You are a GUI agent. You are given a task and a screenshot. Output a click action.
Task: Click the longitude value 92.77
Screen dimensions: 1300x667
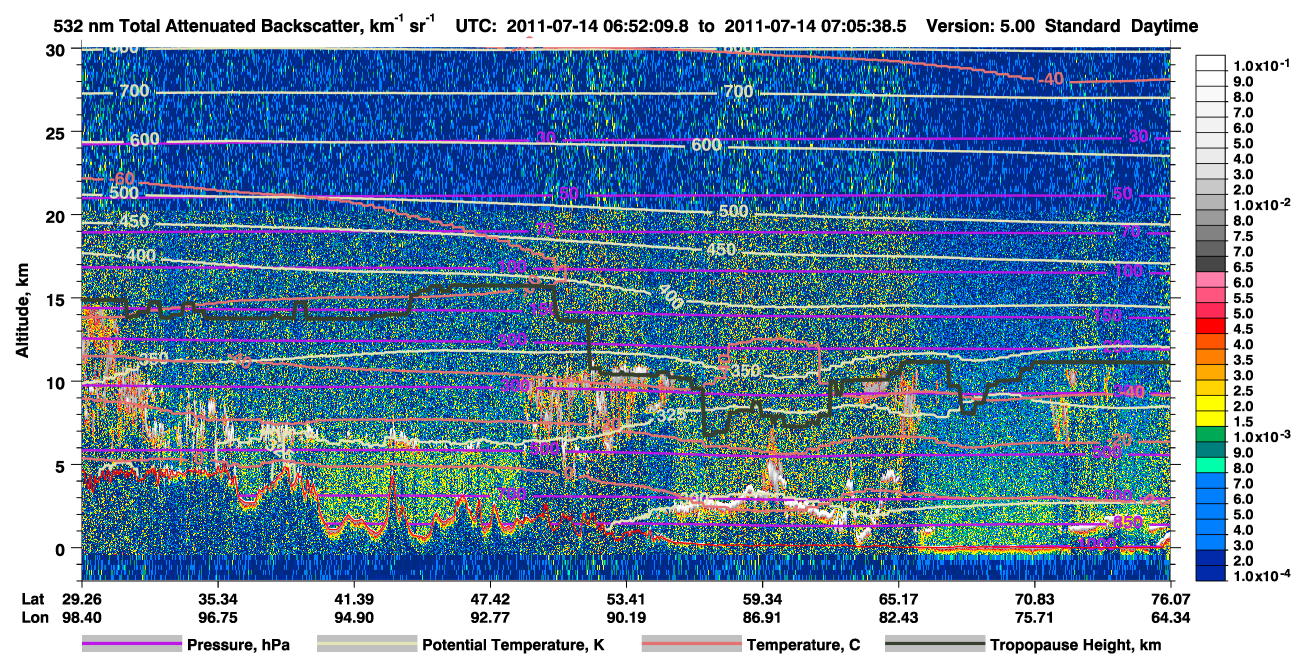pos(490,617)
